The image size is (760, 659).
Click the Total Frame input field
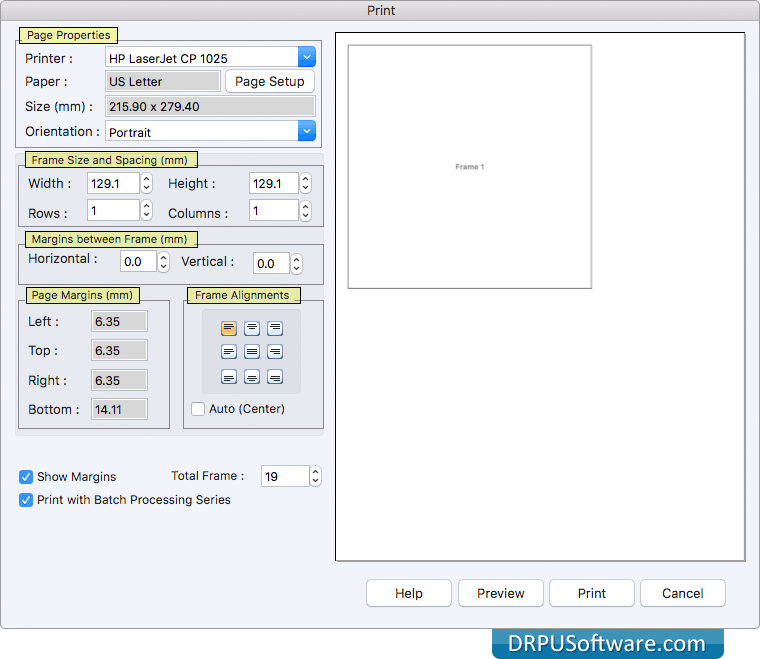[285, 476]
